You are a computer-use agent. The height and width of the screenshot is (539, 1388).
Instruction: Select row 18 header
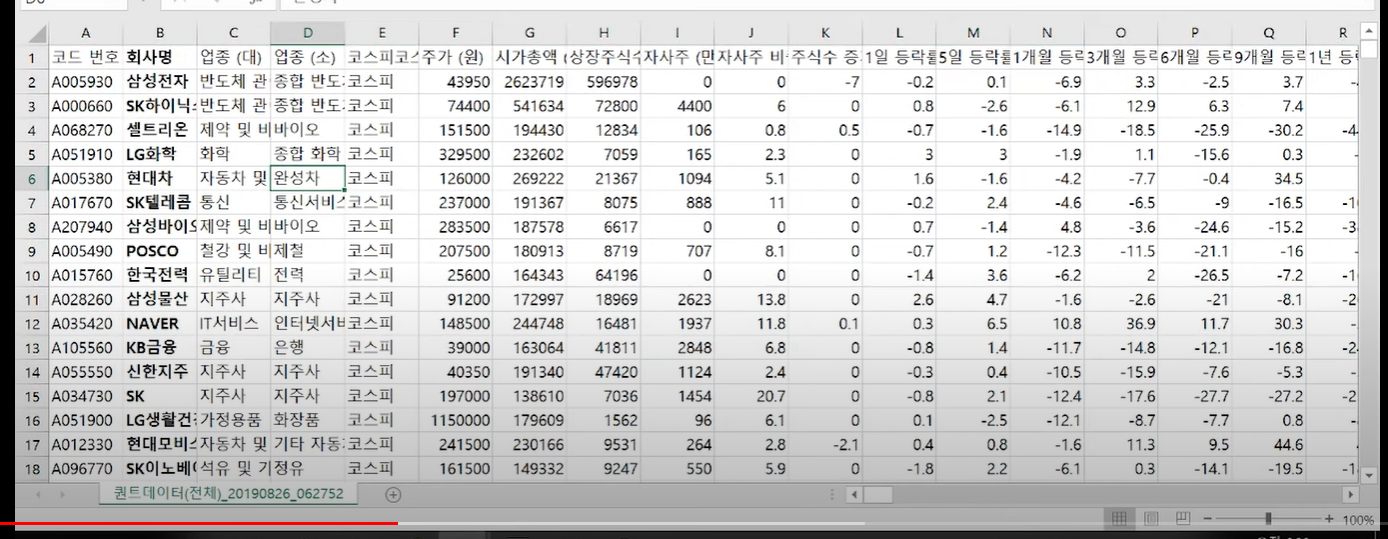point(30,468)
